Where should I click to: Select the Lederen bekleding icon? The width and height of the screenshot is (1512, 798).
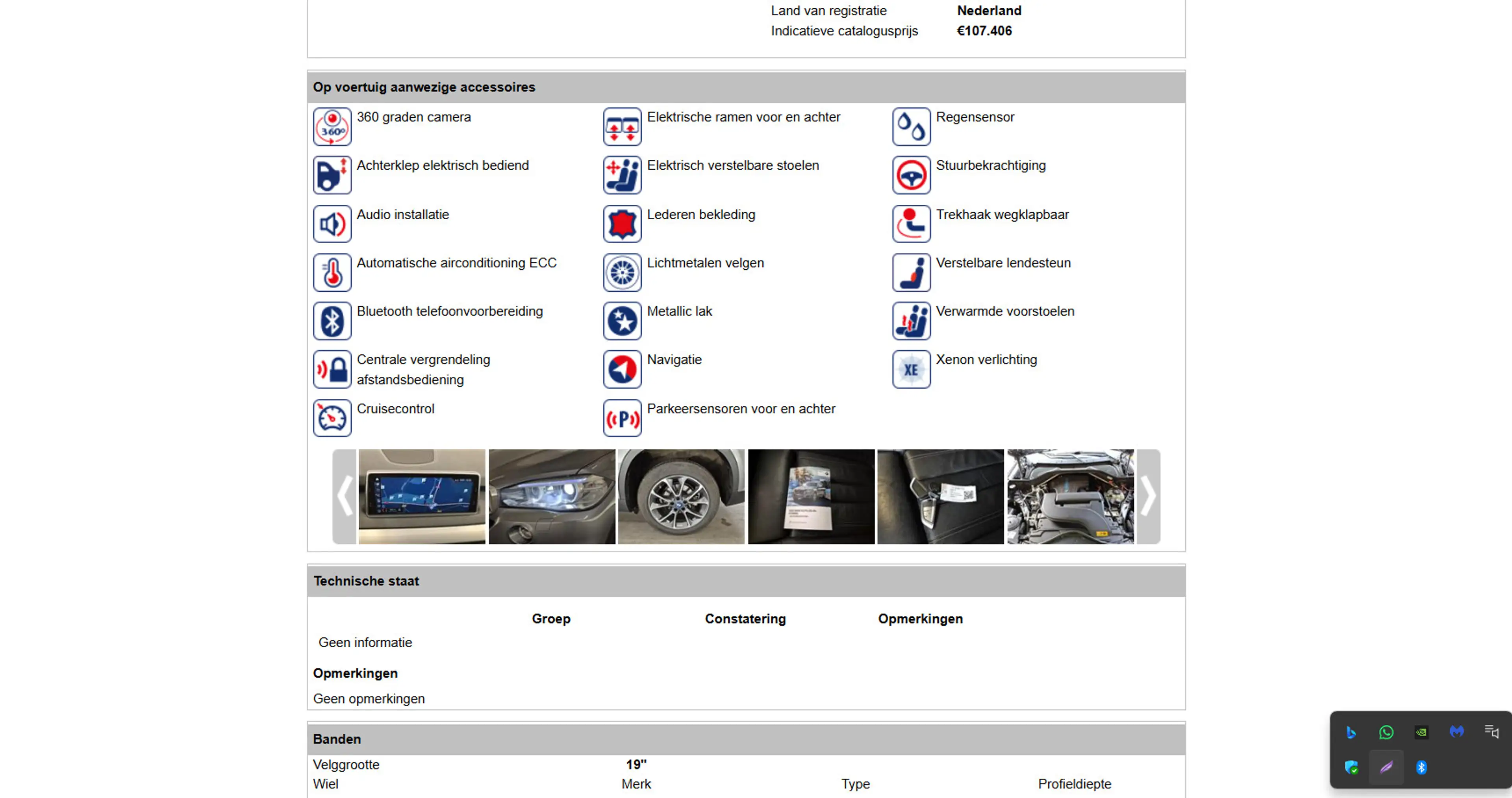pos(622,224)
